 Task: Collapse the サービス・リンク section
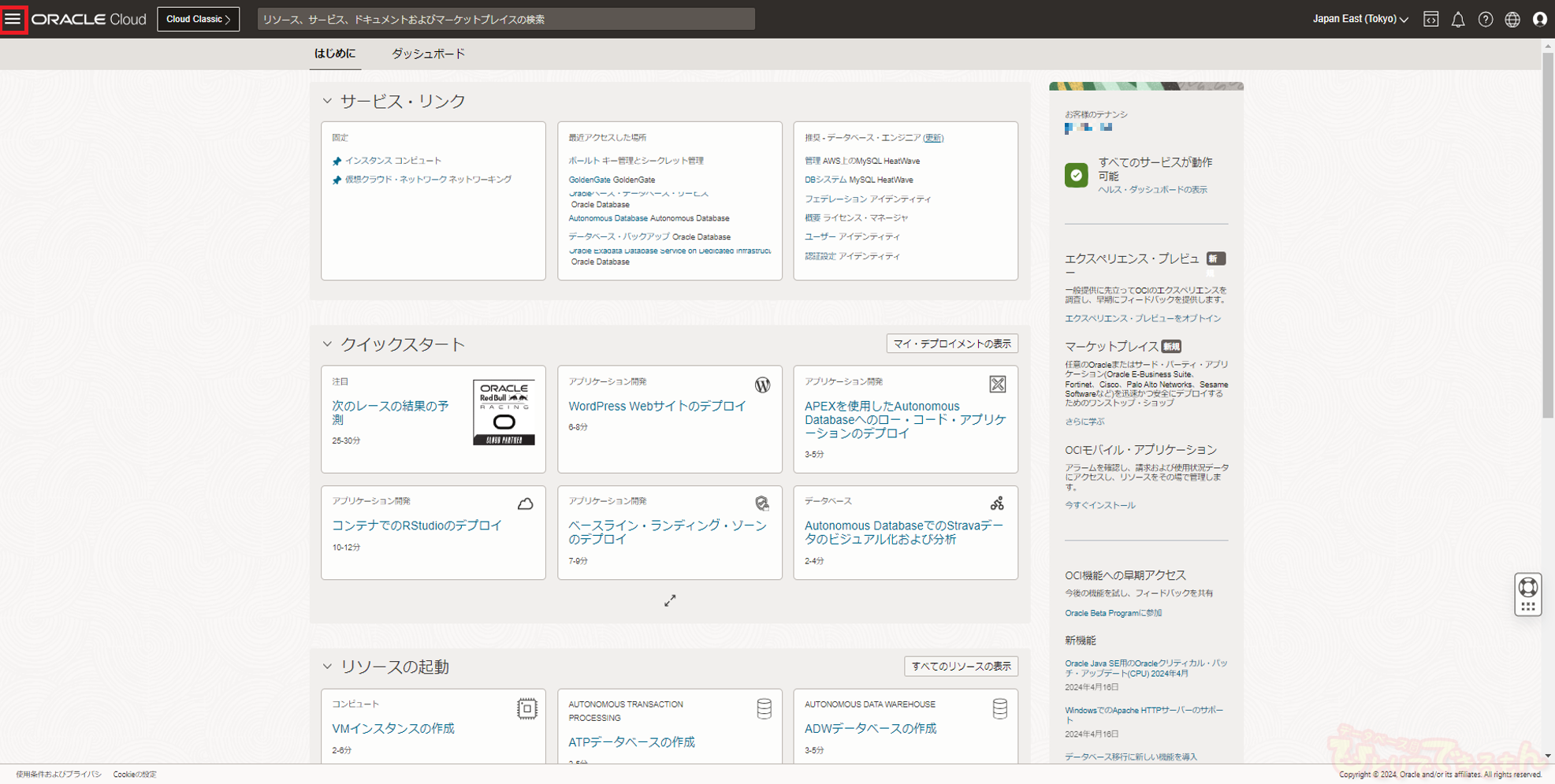click(327, 101)
